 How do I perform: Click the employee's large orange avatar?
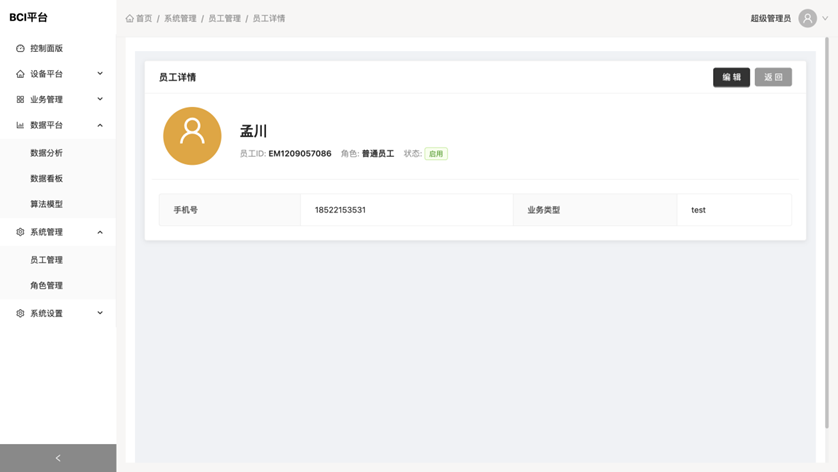tap(192, 136)
